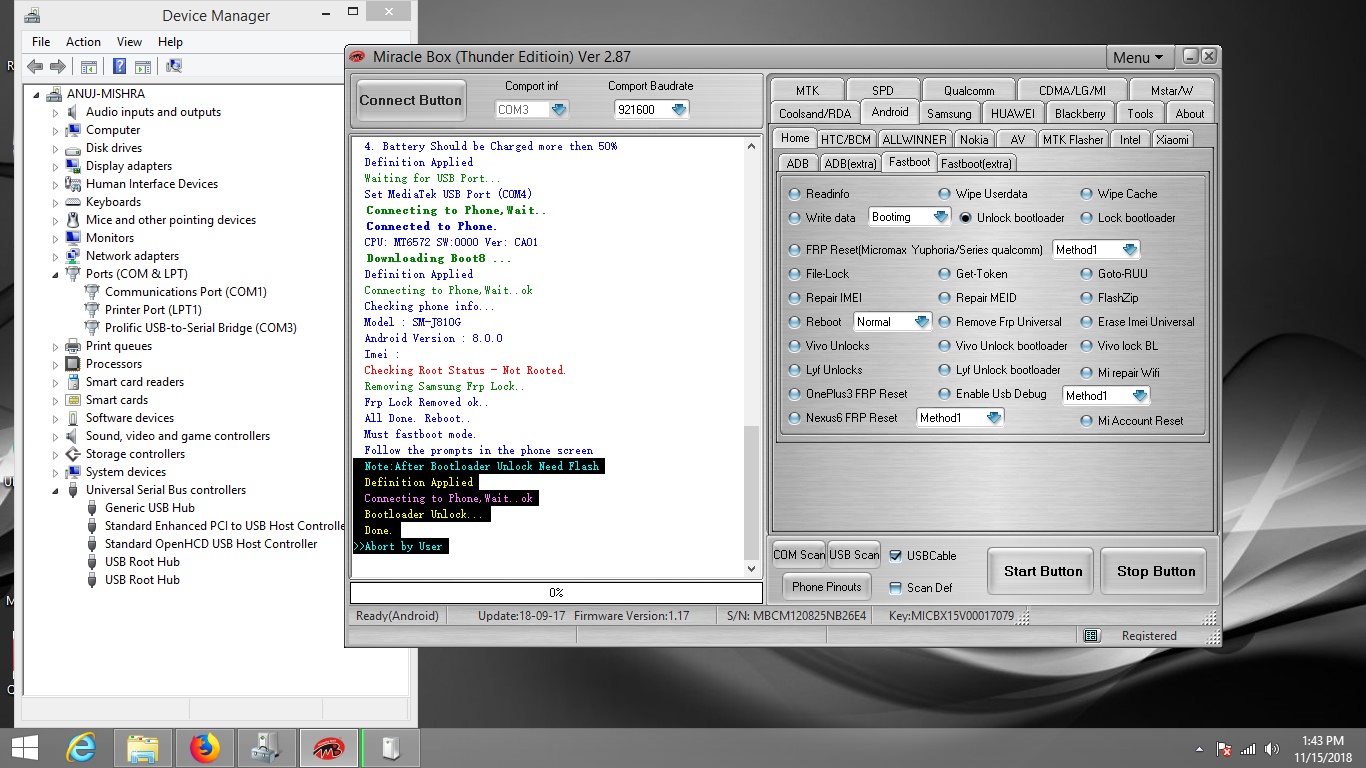Select Vivo Unlocks radio option
This screenshot has height=768, width=1366.
(795, 346)
